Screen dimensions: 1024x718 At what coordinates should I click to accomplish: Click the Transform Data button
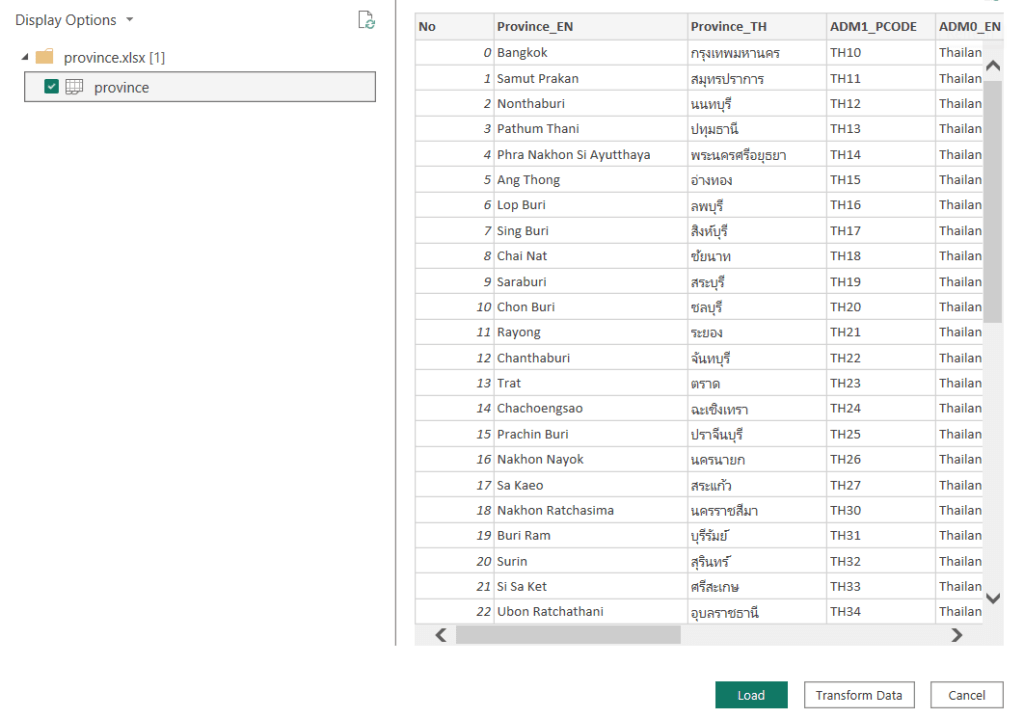point(858,695)
